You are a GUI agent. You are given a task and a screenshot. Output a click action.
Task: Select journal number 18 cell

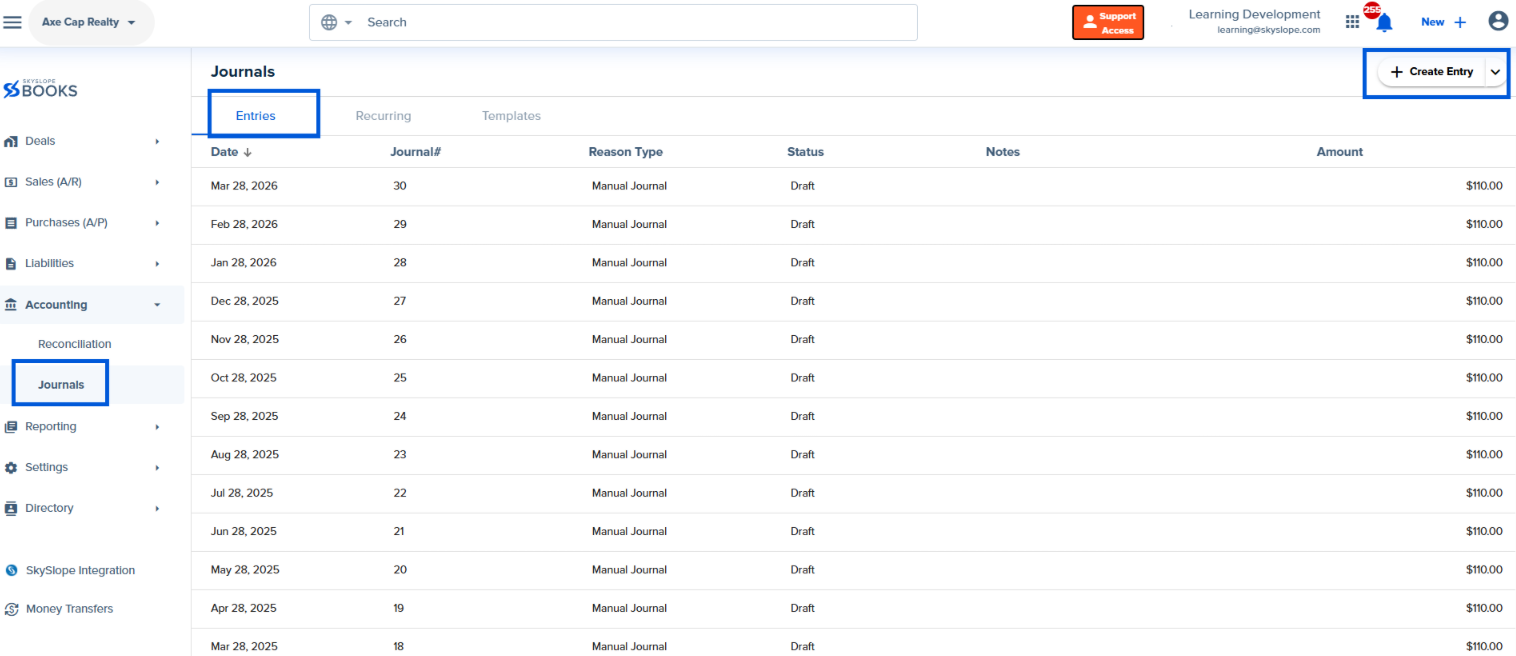tap(399, 647)
